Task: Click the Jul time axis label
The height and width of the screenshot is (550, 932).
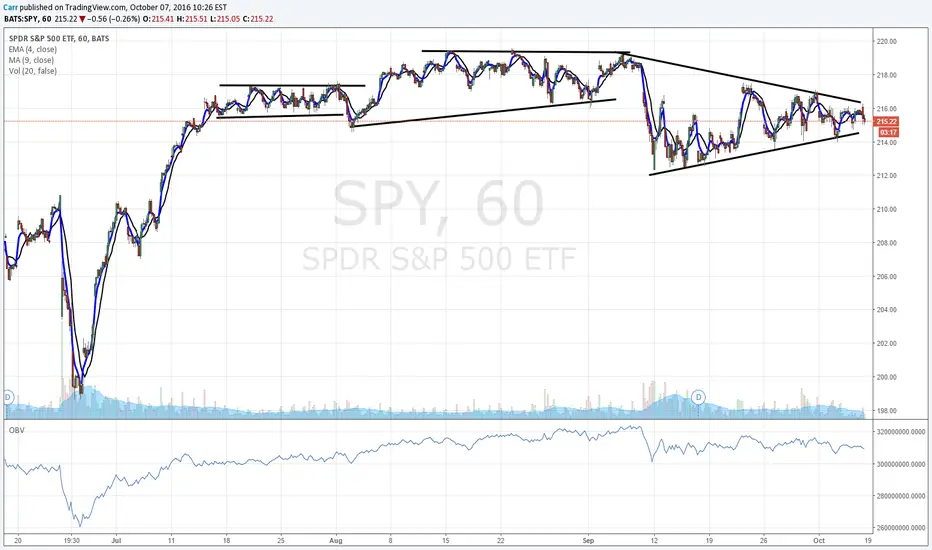Action: (116, 541)
